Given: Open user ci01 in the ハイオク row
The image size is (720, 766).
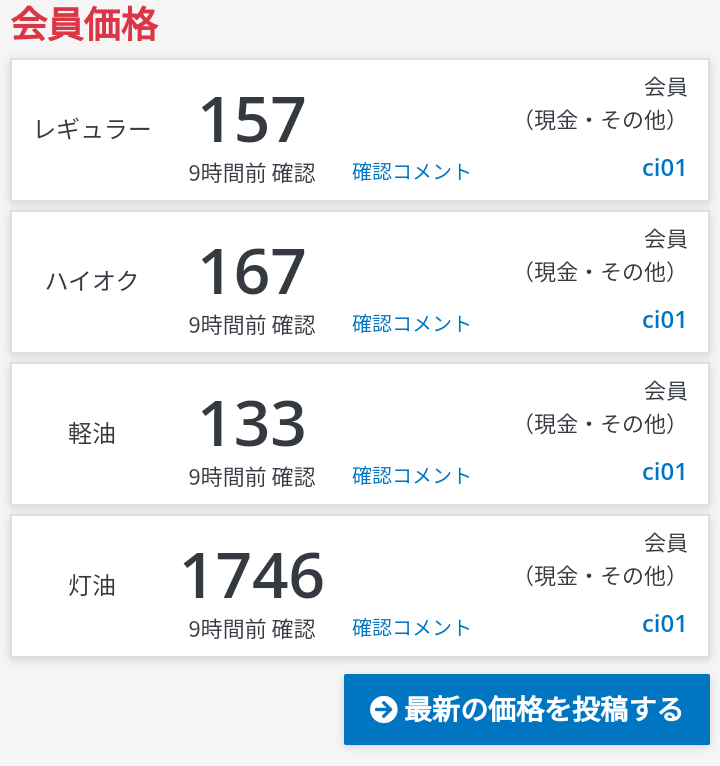Looking at the screenshot, I should (664, 320).
